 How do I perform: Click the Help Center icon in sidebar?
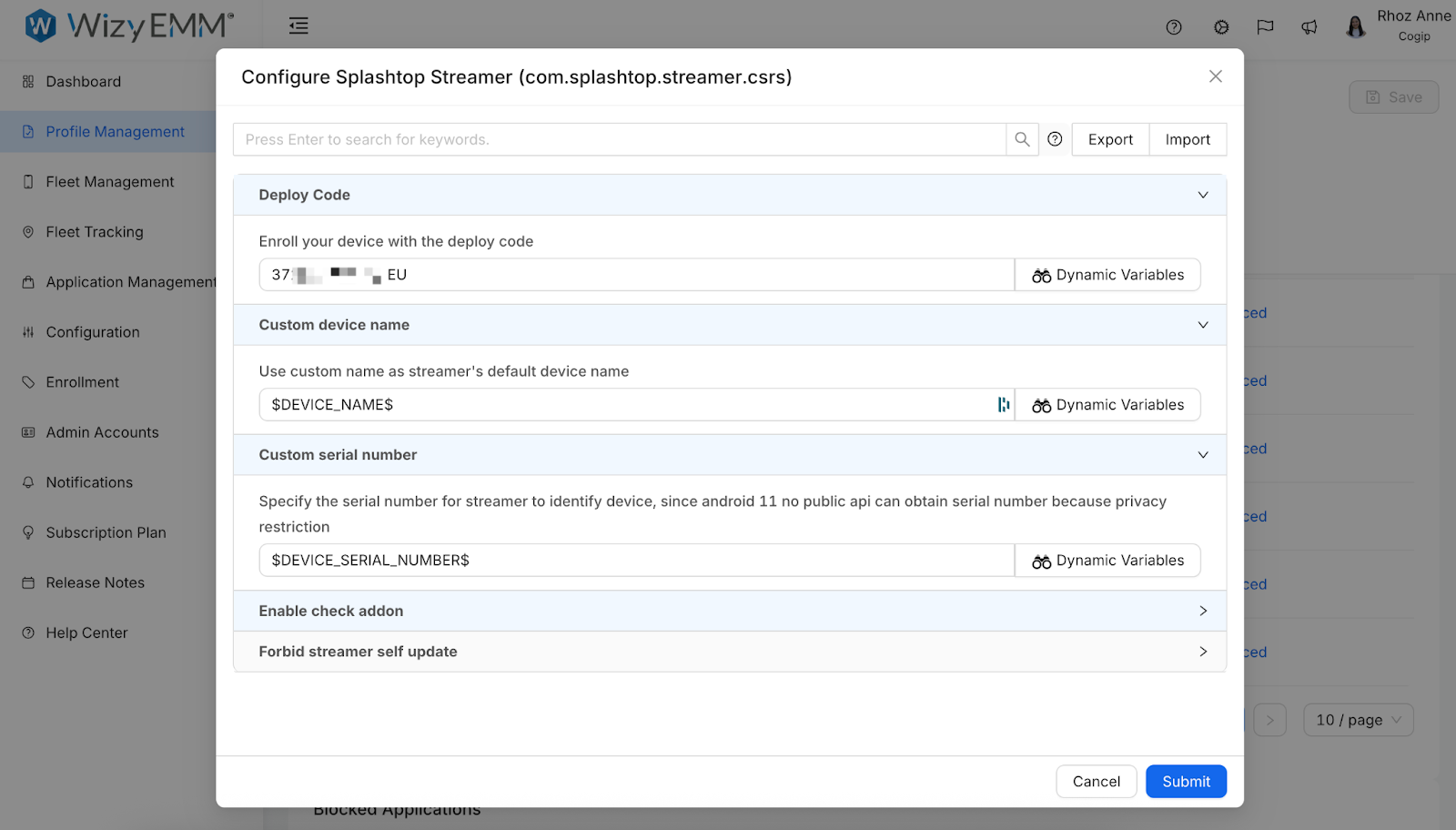click(28, 633)
